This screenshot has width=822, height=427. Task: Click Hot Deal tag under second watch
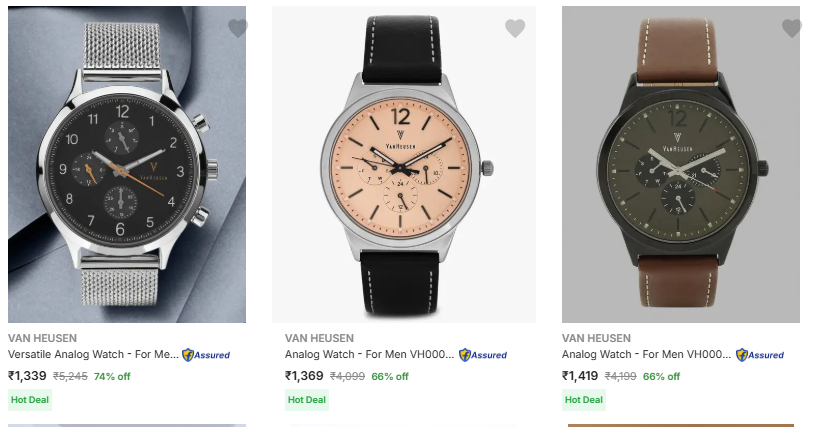click(306, 400)
